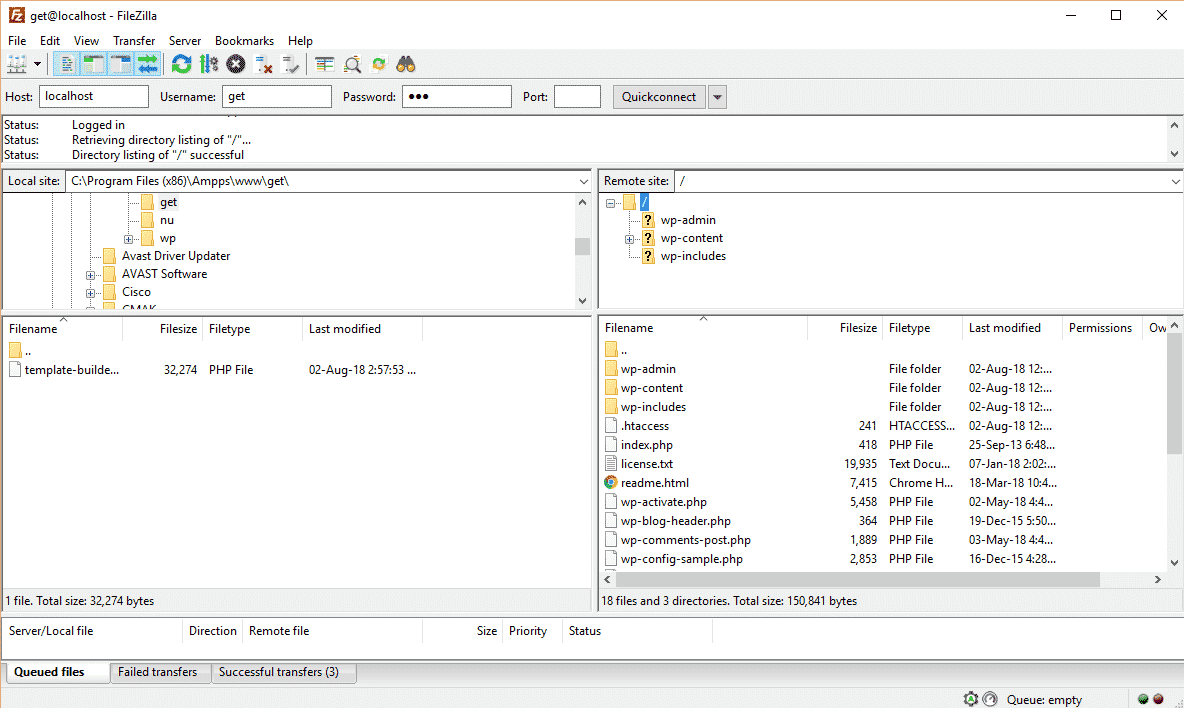Screen dimensions: 1184x708
Task: Select wp-comments-post.php file
Action: (686, 540)
